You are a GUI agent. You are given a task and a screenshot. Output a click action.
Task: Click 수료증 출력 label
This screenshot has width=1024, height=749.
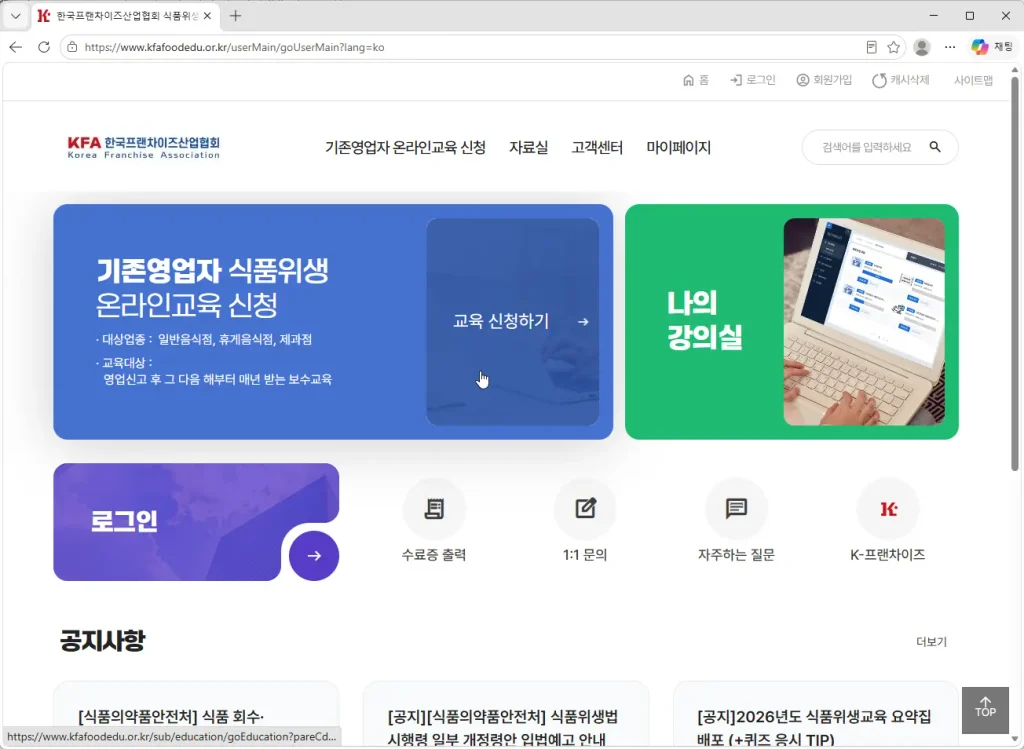click(x=434, y=554)
